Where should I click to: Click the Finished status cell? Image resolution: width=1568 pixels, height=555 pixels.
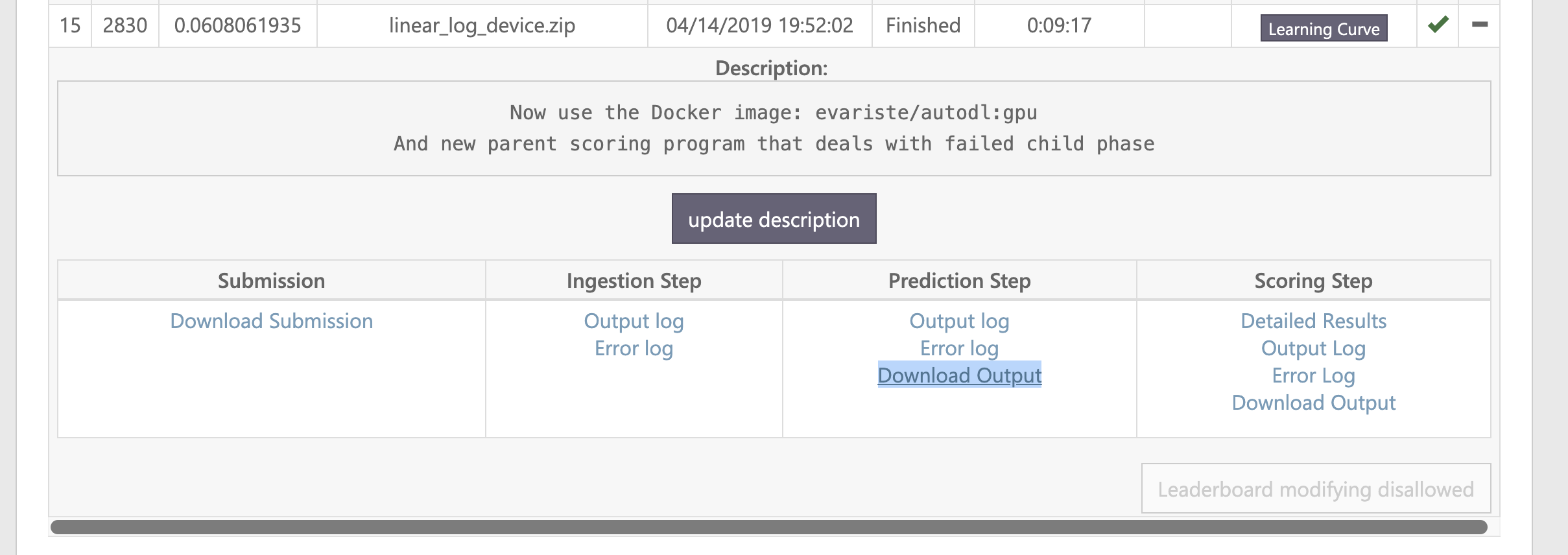tap(923, 25)
